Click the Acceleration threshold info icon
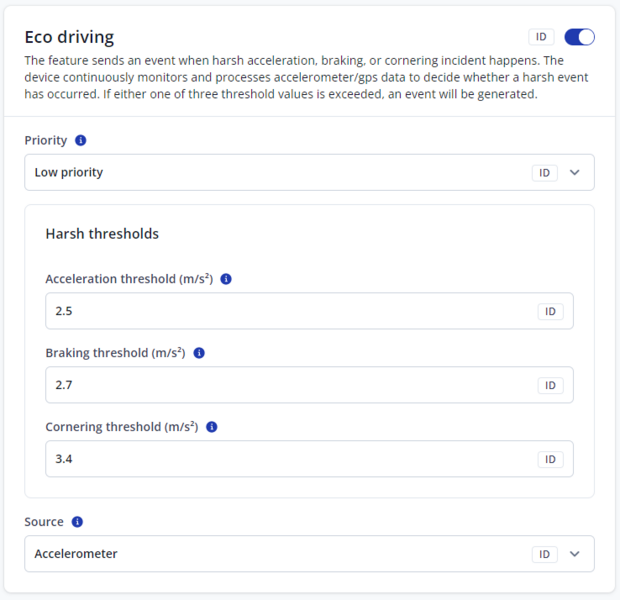 tap(226, 280)
